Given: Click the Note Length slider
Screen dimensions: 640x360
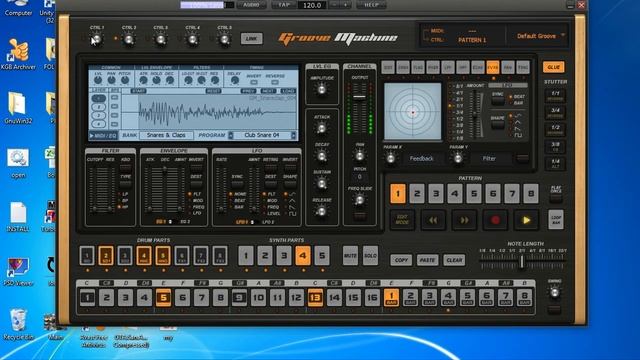Looking at the screenshot, I should pos(522,261).
